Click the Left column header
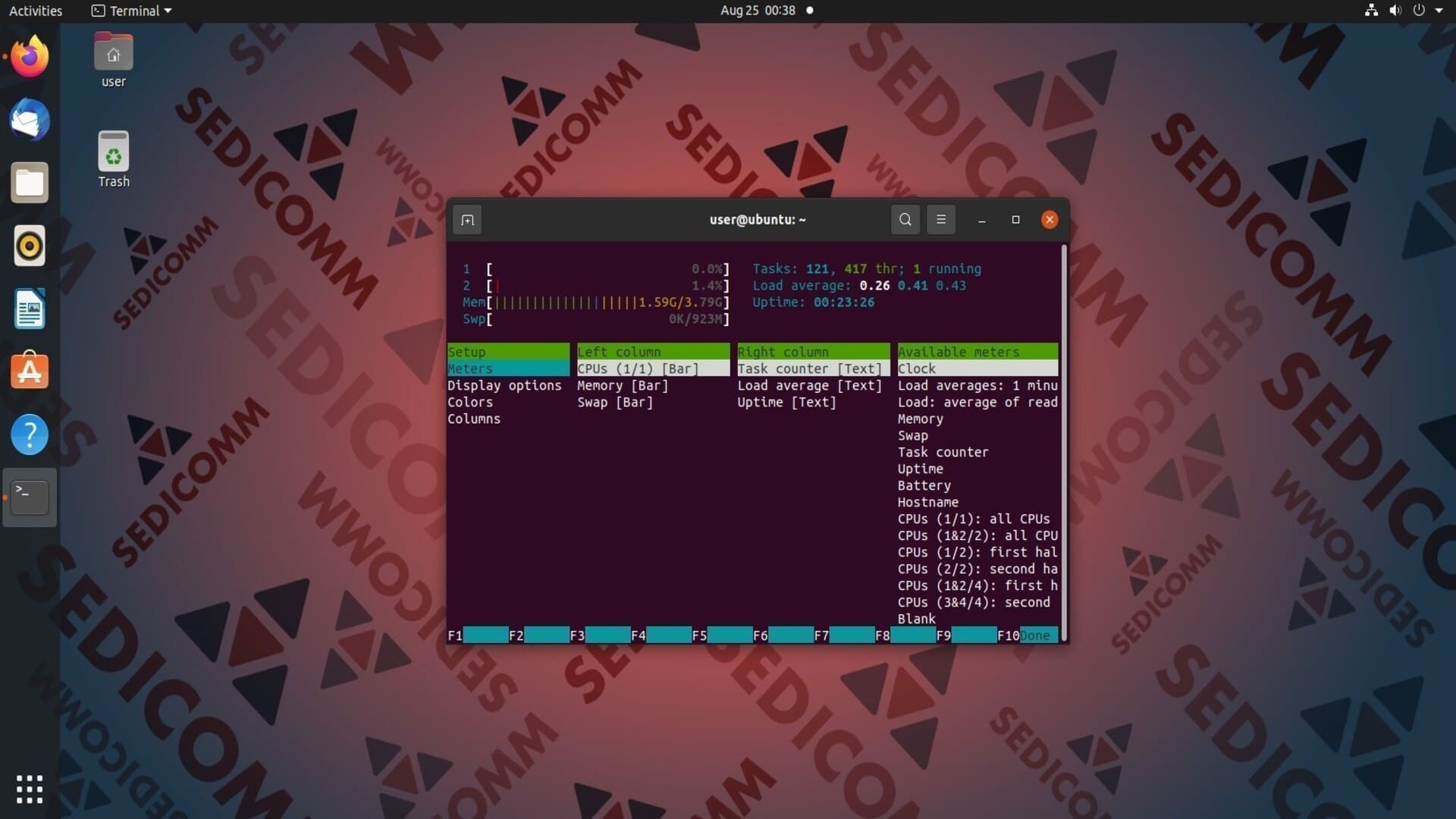The height and width of the screenshot is (819, 1456). pyautogui.click(x=653, y=352)
